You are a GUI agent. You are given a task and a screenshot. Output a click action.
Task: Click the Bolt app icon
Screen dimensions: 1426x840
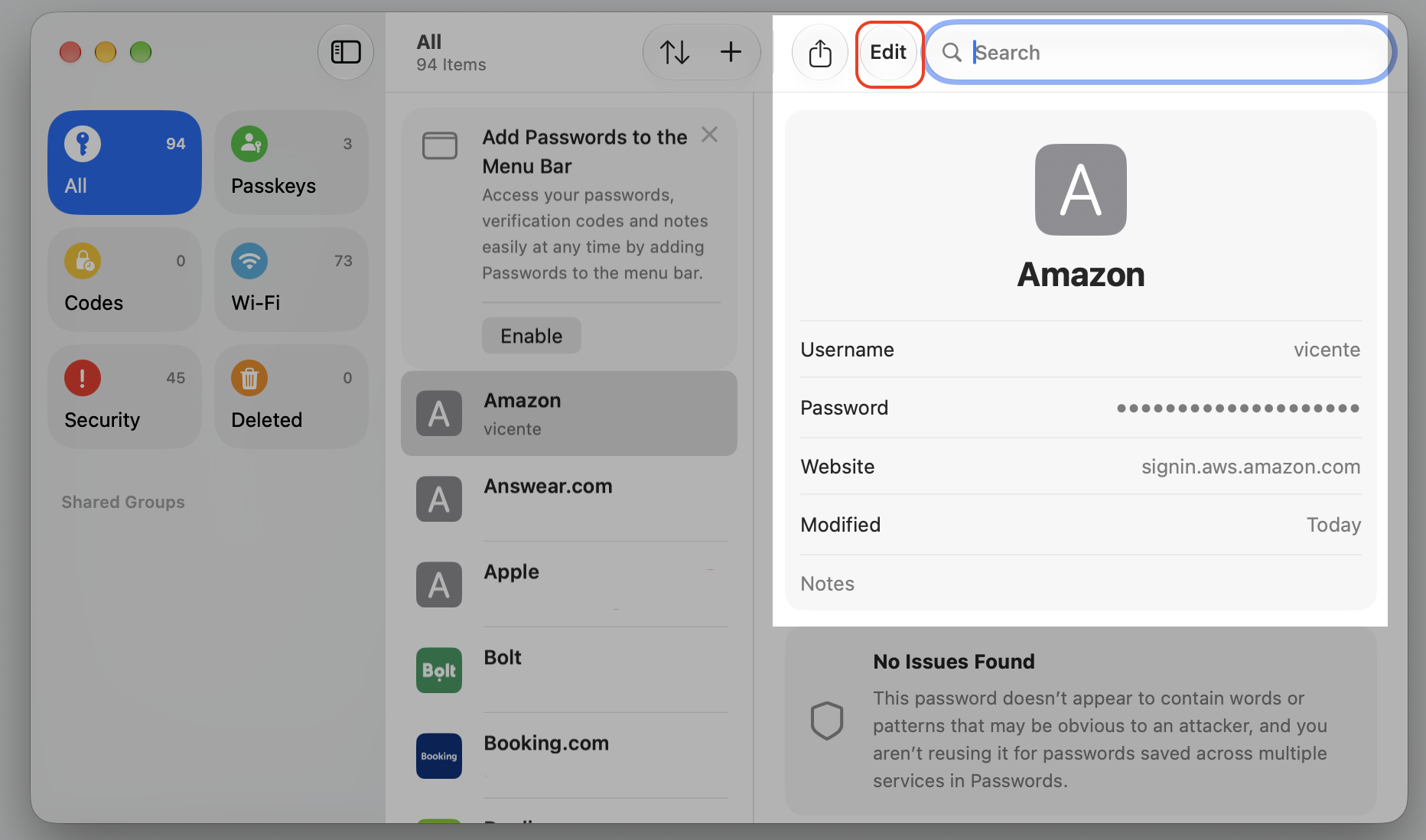click(x=439, y=670)
